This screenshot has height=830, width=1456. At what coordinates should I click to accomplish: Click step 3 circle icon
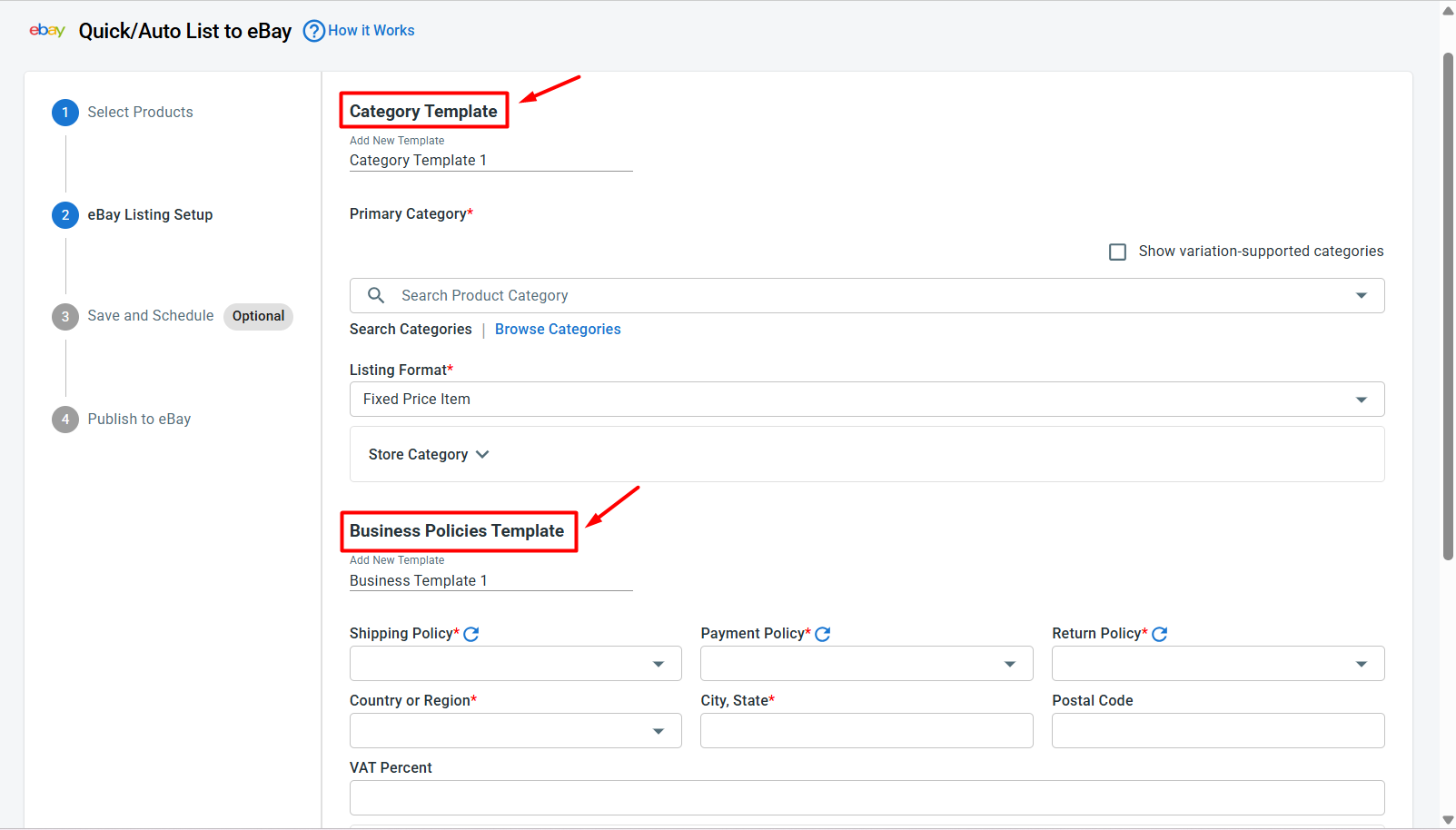coord(65,317)
